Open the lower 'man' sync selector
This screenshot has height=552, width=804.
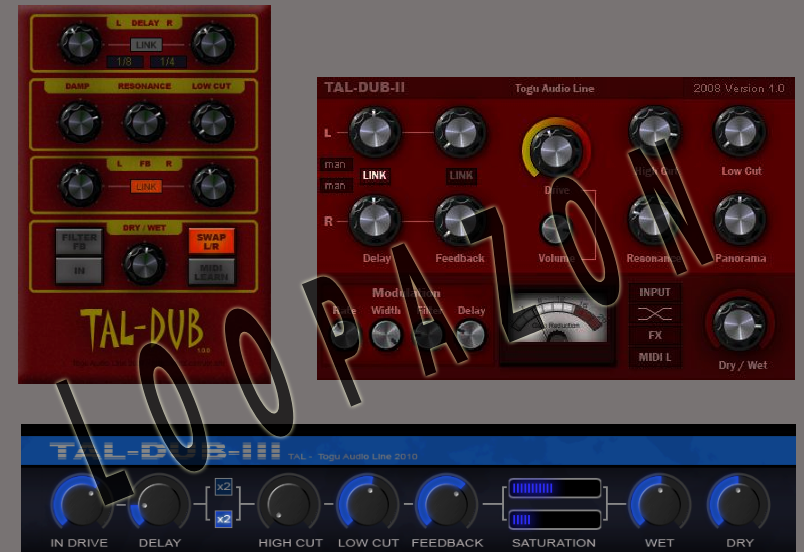[x=335, y=186]
